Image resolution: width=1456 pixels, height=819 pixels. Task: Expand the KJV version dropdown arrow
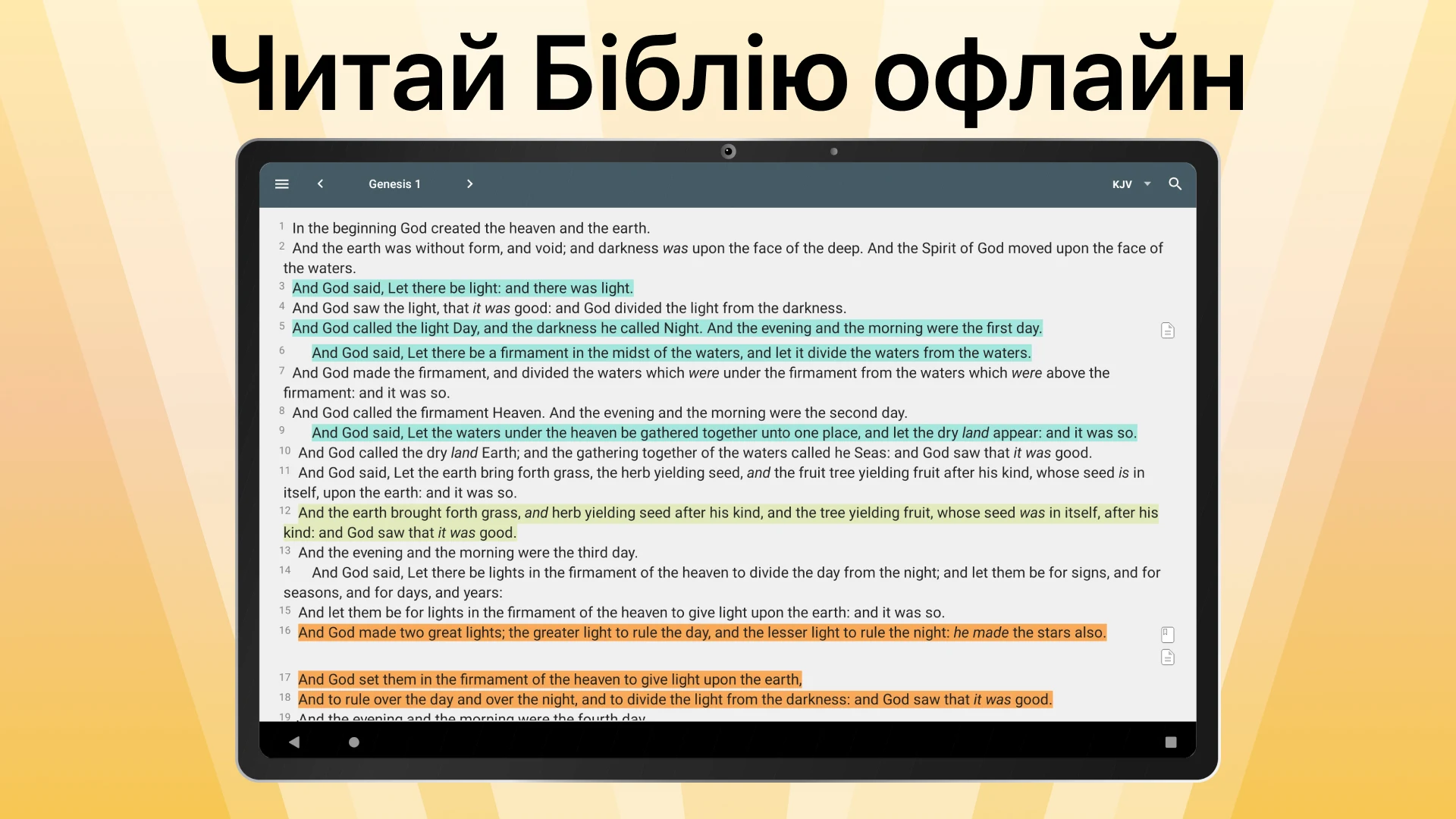1147,184
